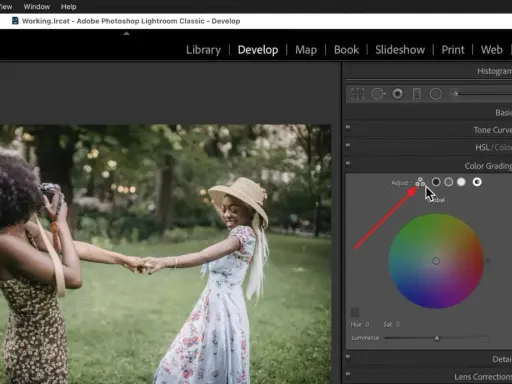512x384 pixels.
Task: Toggle the Tone Curve panel switch
Action: tap(348, 127)
